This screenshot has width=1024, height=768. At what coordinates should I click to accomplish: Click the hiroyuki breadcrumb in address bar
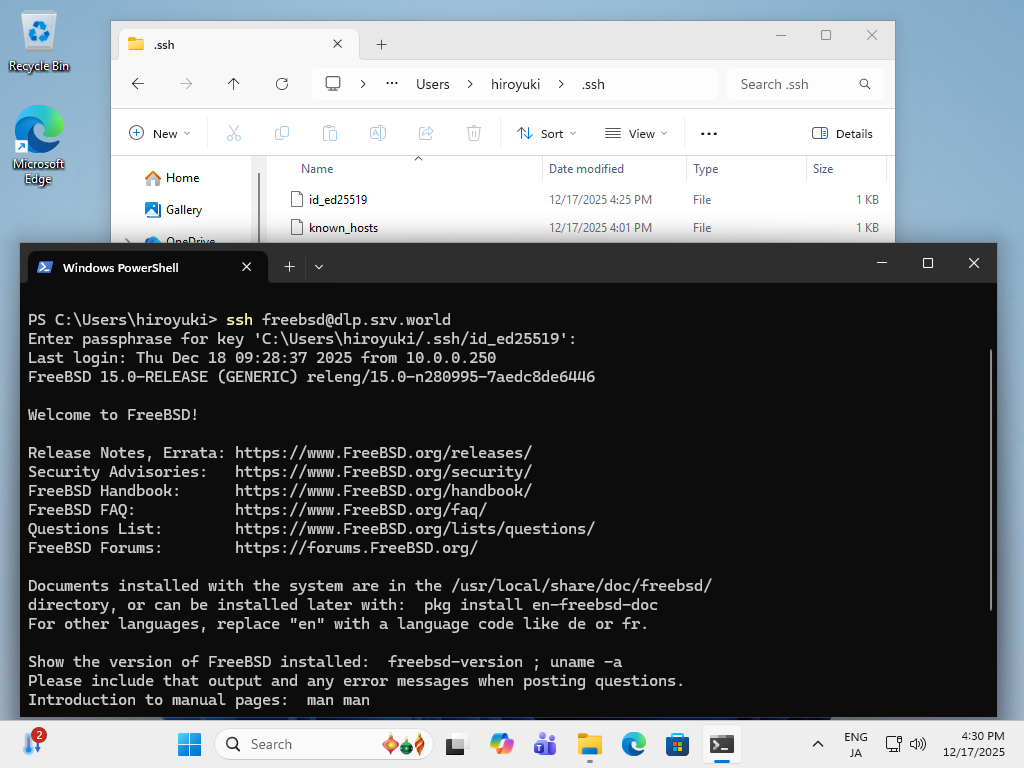point(515,84)
